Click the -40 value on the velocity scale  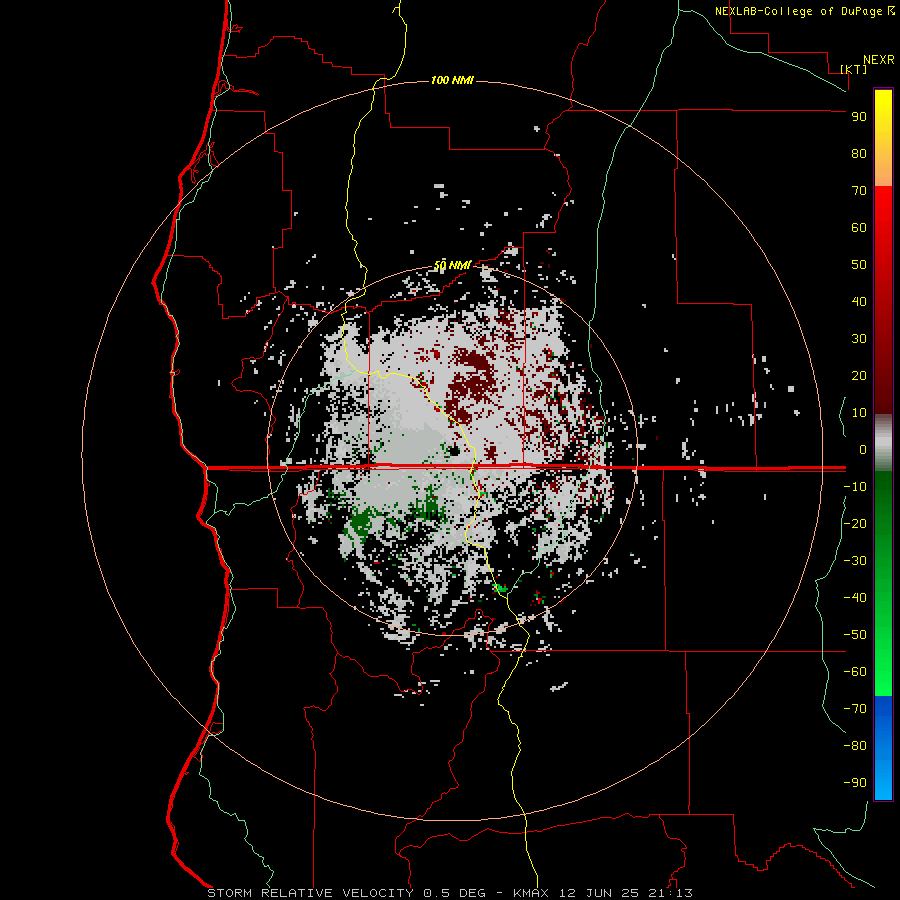tap(855, 598)
